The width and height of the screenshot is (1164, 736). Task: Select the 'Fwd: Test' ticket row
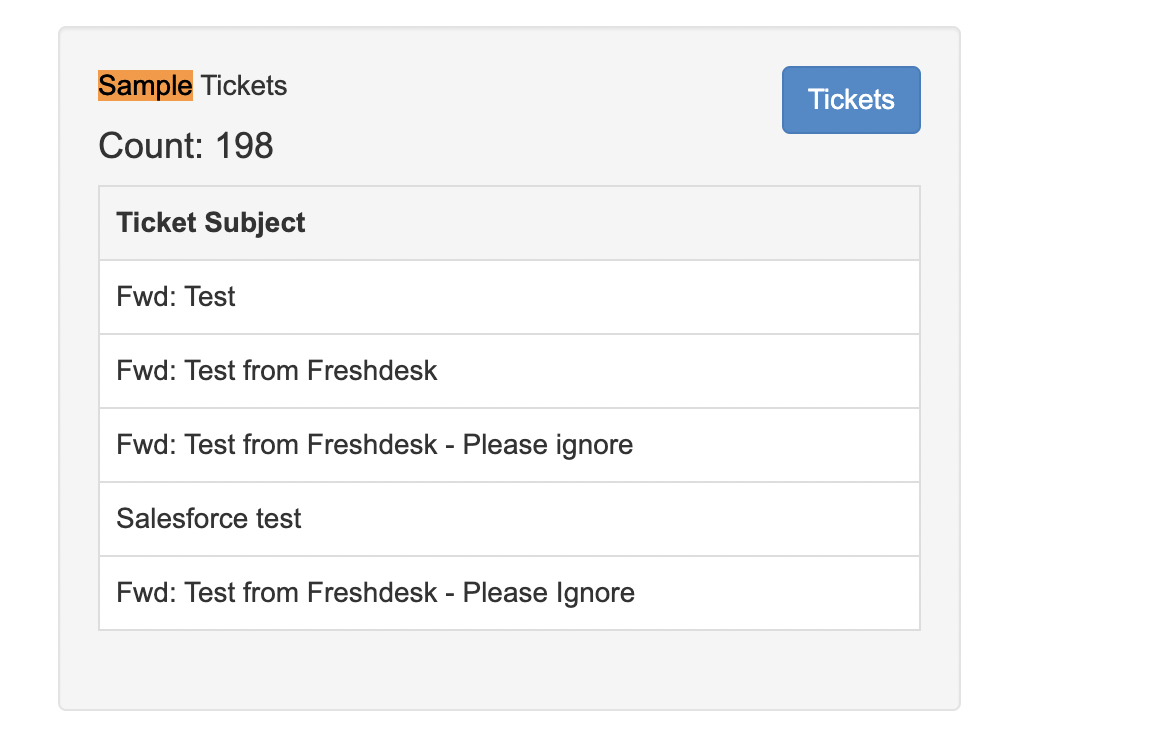[509, 297]
